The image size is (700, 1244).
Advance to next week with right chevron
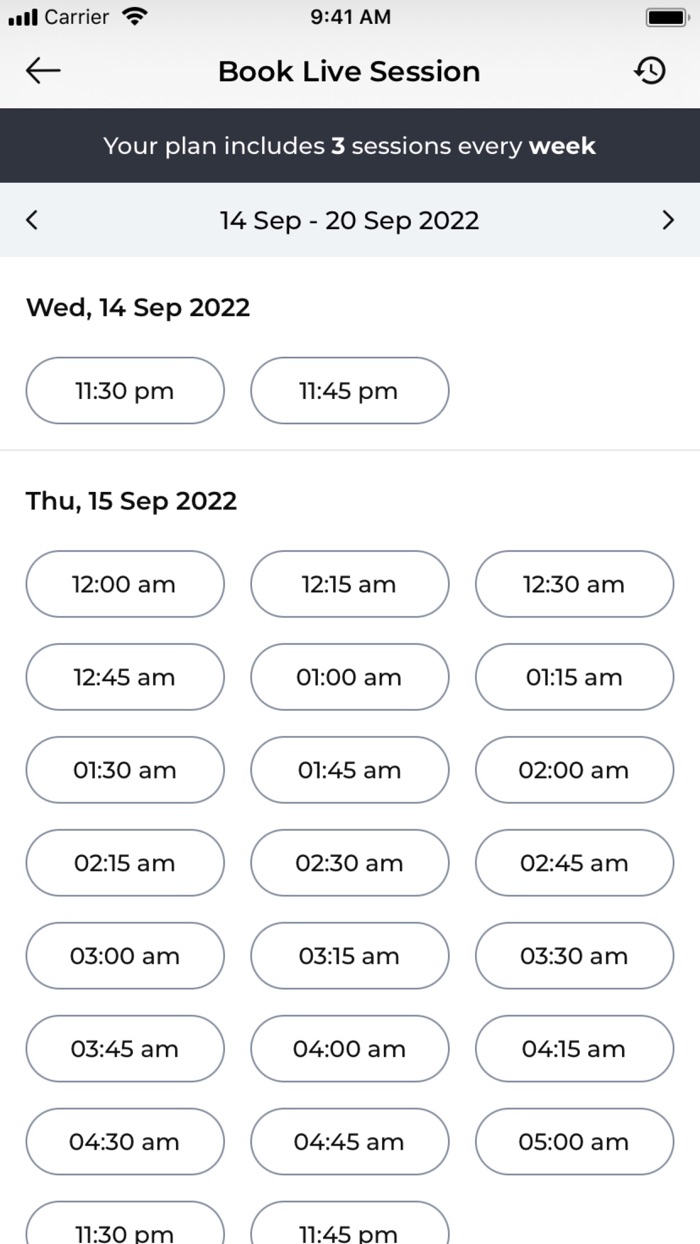click(x=668, y=220)
